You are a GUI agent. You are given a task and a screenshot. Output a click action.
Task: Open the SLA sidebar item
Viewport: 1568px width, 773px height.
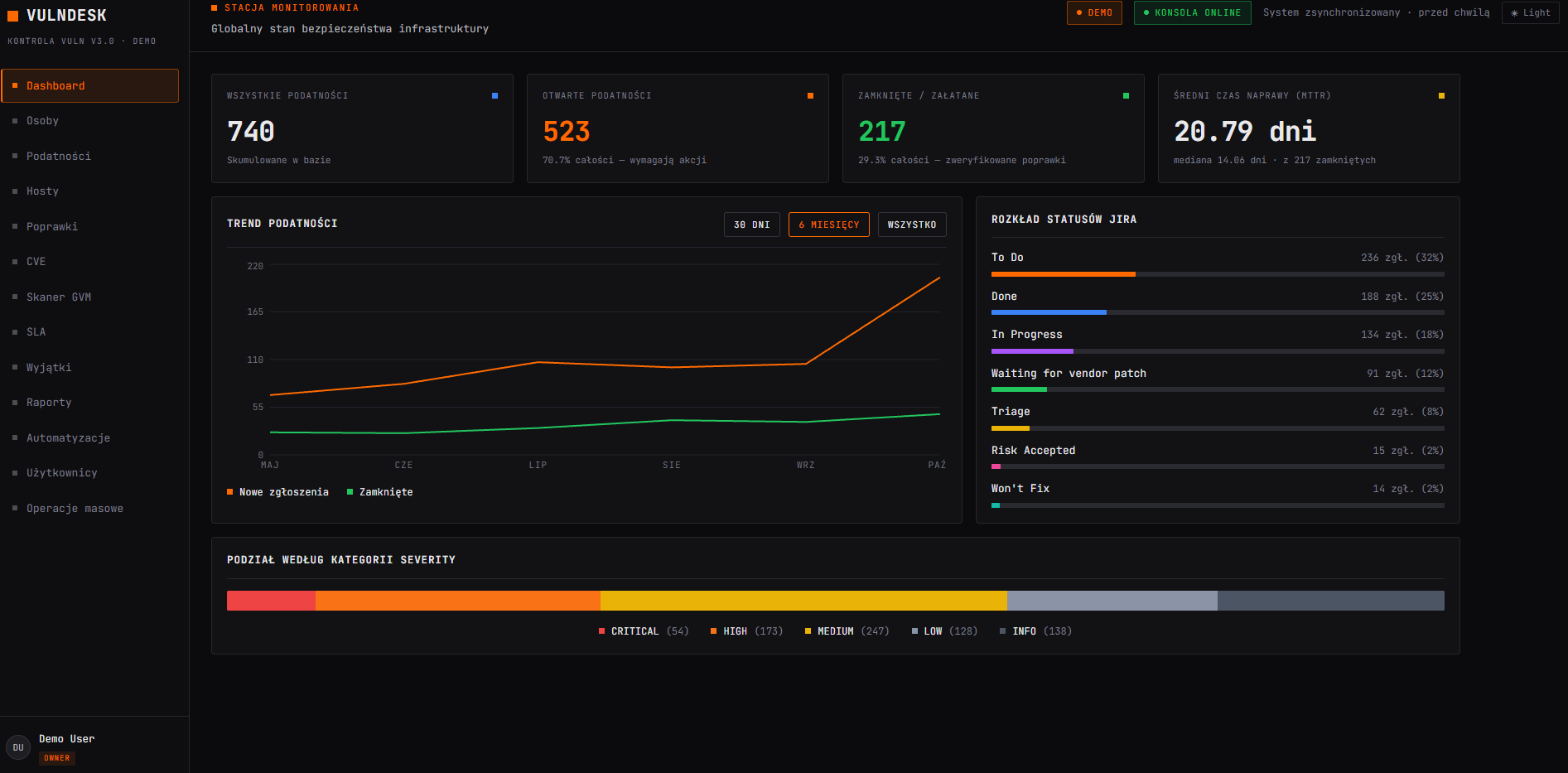[x=90, y=332]
